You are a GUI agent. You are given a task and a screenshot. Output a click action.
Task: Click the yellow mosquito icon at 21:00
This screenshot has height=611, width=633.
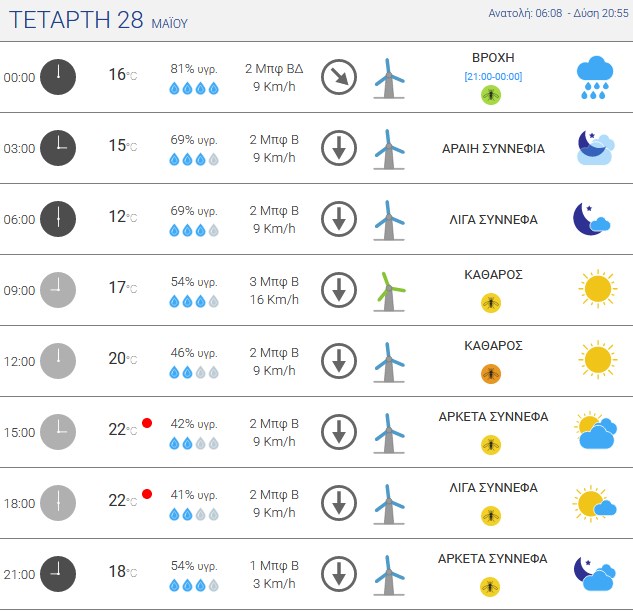(x=490, y=587)
